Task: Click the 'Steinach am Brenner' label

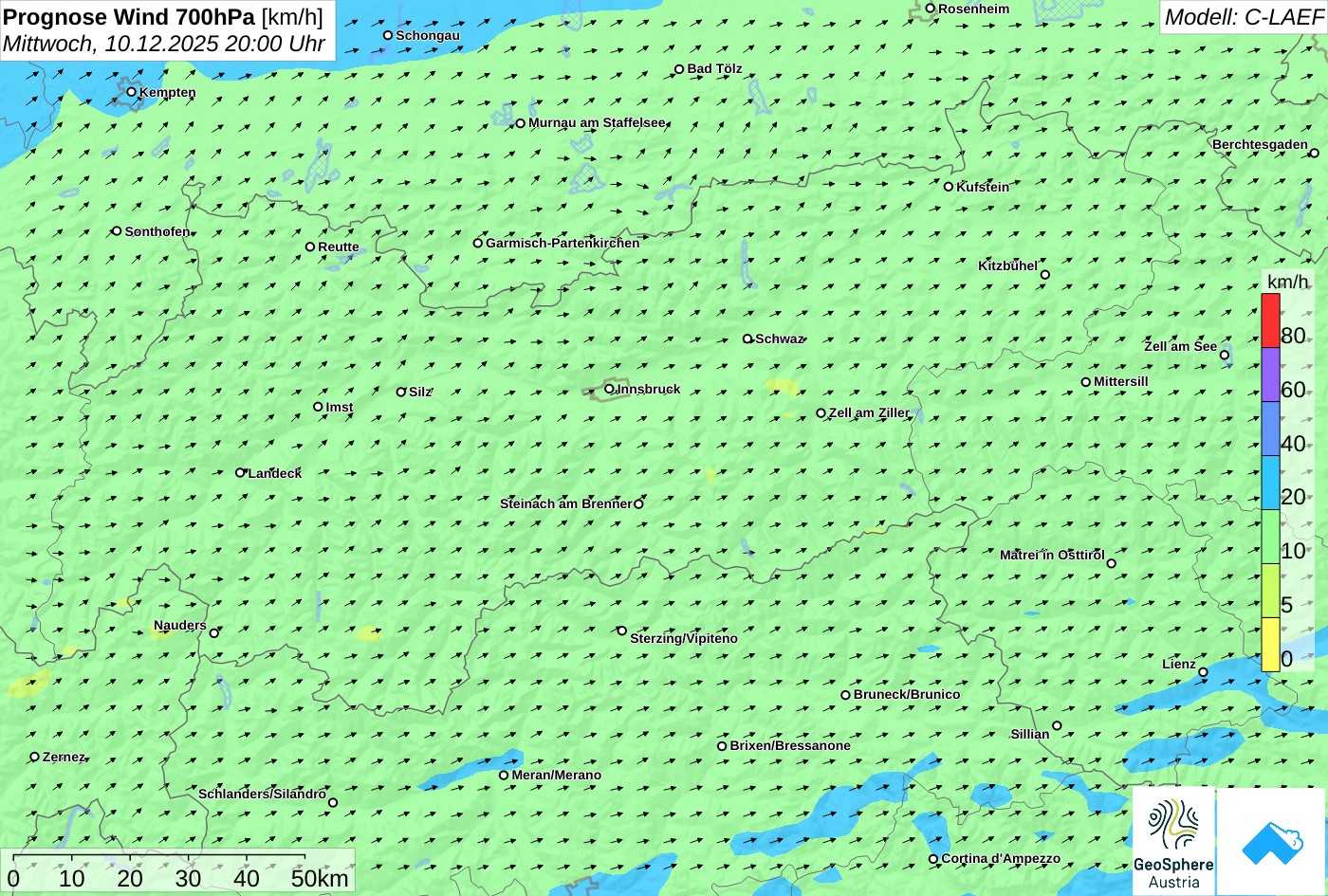Action: point(565,503)
